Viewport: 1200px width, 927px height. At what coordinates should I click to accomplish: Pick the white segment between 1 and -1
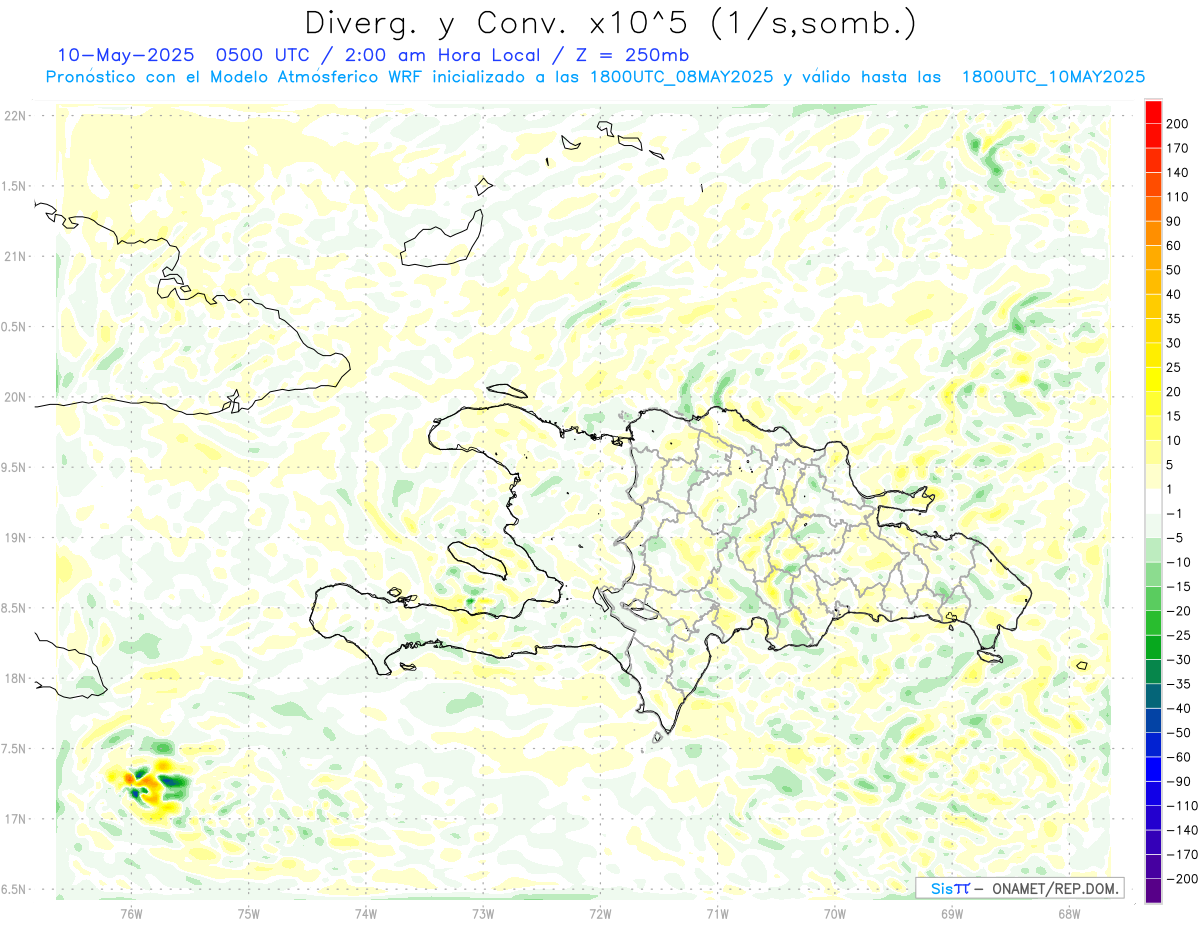(x=1153, y=501)
